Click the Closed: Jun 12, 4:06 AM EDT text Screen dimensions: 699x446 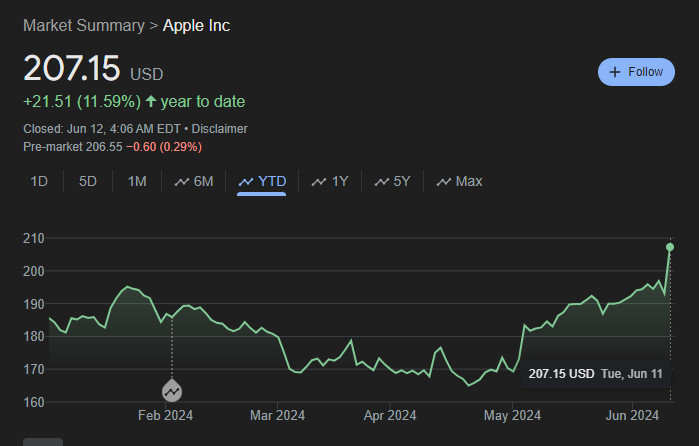pos(102,129)
